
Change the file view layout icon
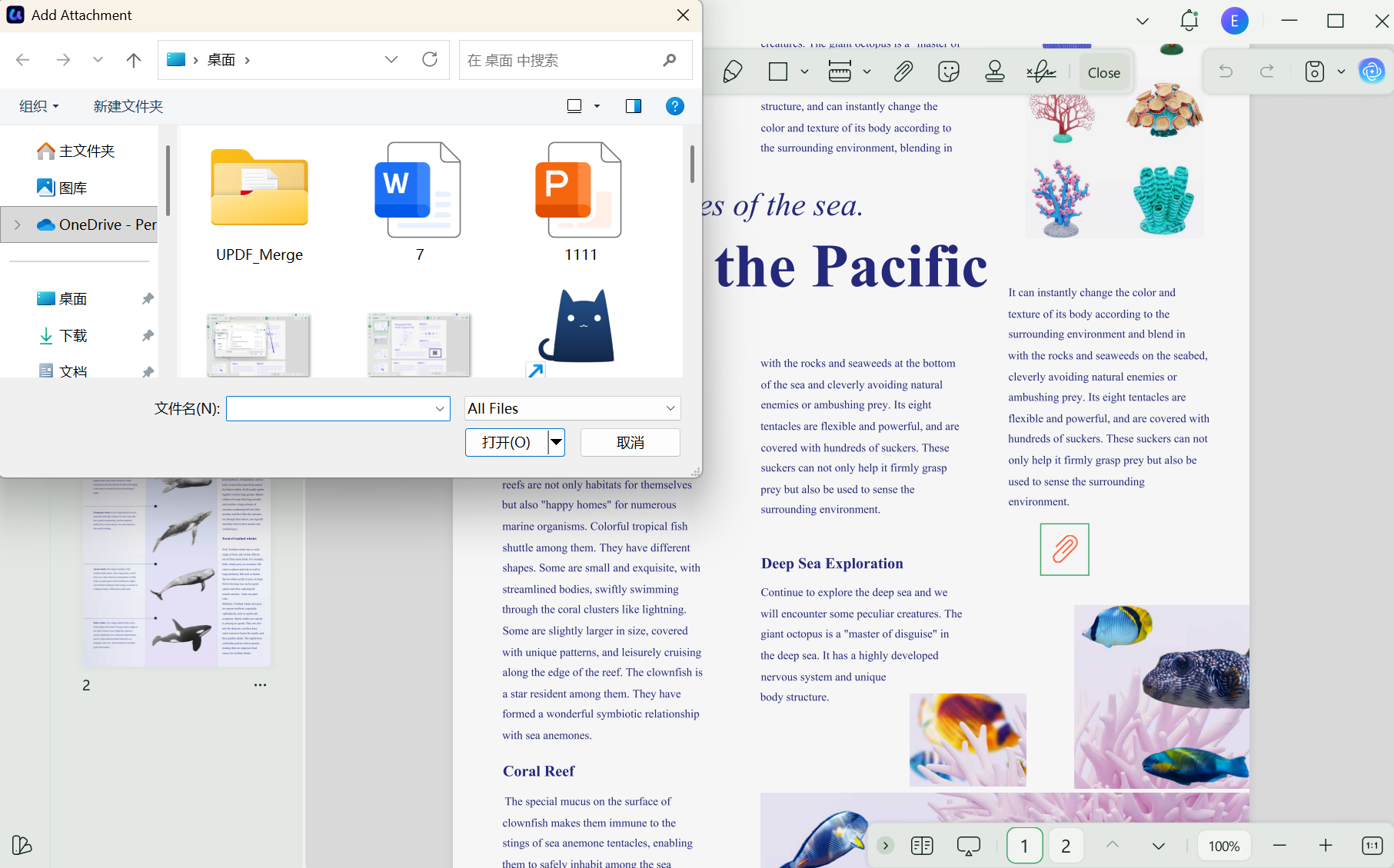tap(574, 106)
